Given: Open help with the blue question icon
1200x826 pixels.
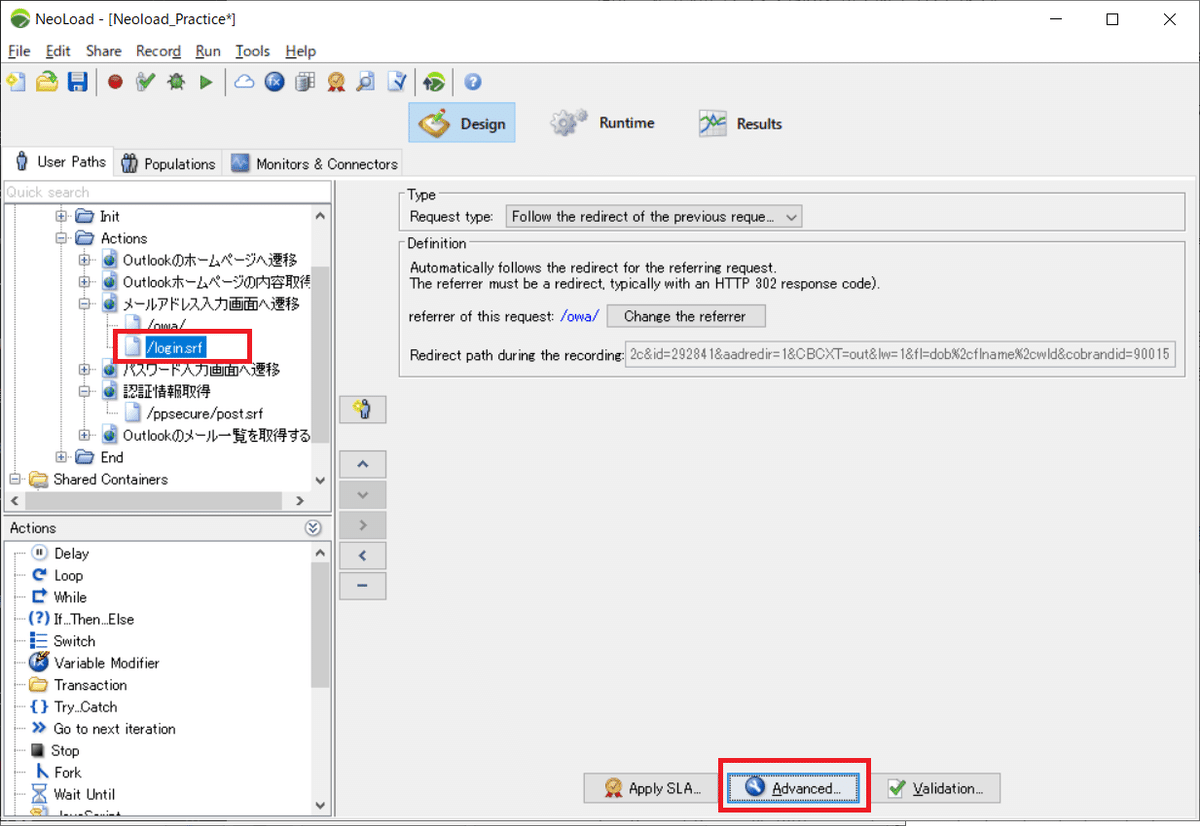Looking at the screenshot, I should (473, 82).
